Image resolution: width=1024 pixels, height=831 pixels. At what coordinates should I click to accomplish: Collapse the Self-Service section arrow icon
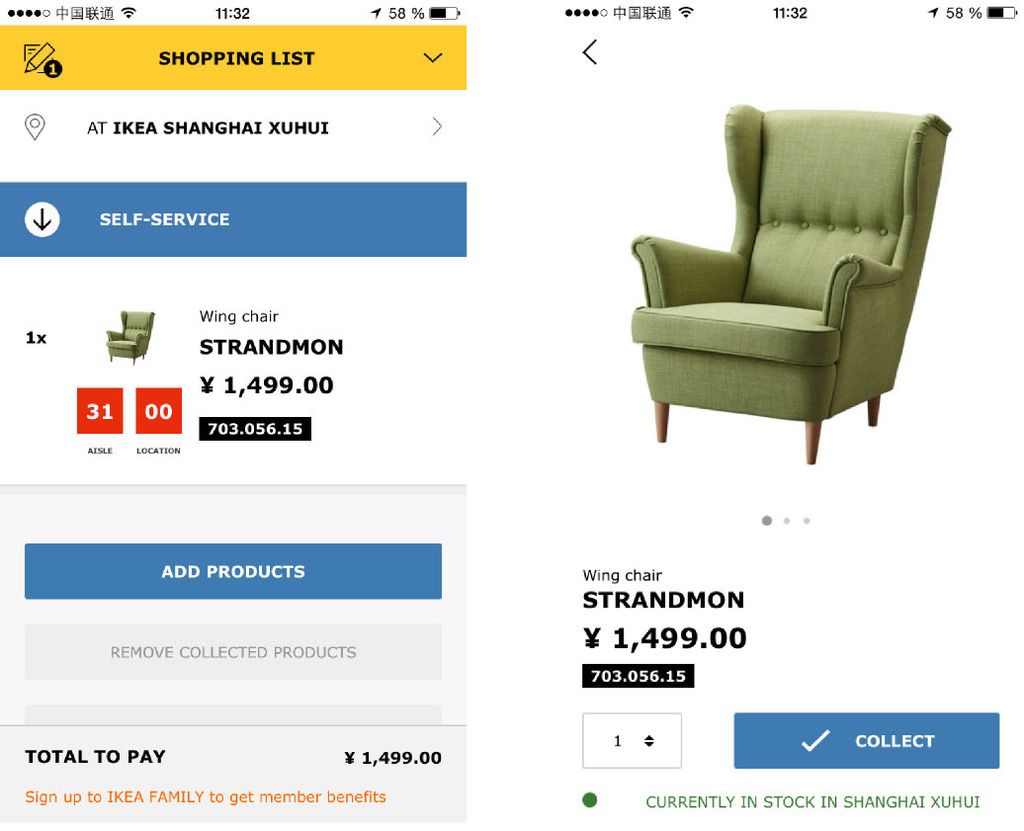(x=42, y=220)
